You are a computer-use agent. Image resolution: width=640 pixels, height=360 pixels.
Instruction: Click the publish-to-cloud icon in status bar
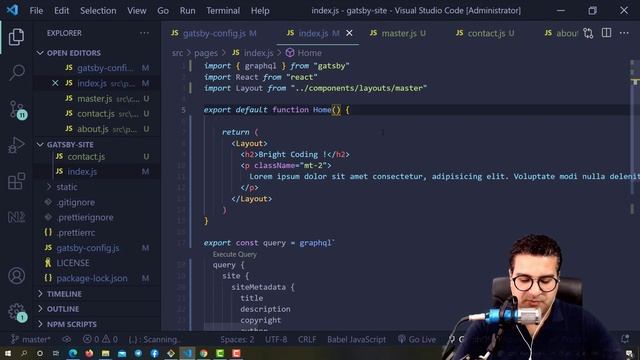[x=67, y=339]
